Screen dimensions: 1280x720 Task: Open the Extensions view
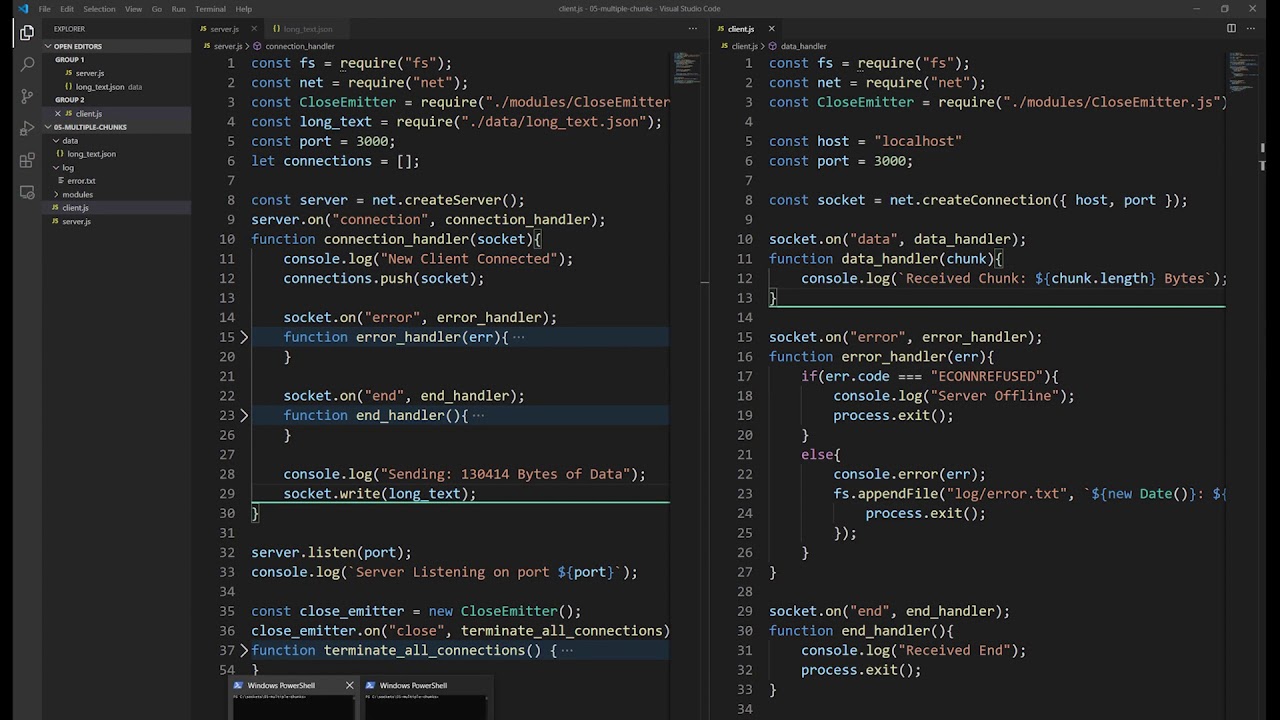pyautogui.click(x=27, y=161)
